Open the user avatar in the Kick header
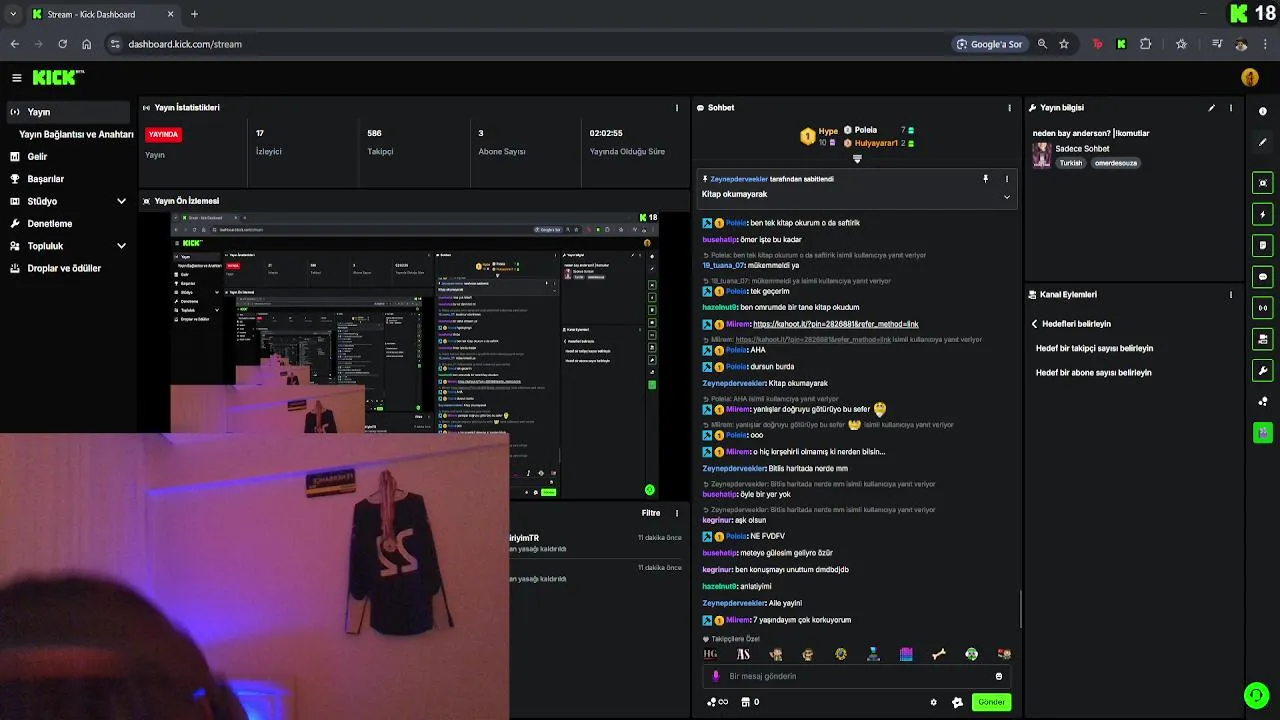Image resolution: width=1280 pixels, height=720 pixels. (x=1249, y=78)
